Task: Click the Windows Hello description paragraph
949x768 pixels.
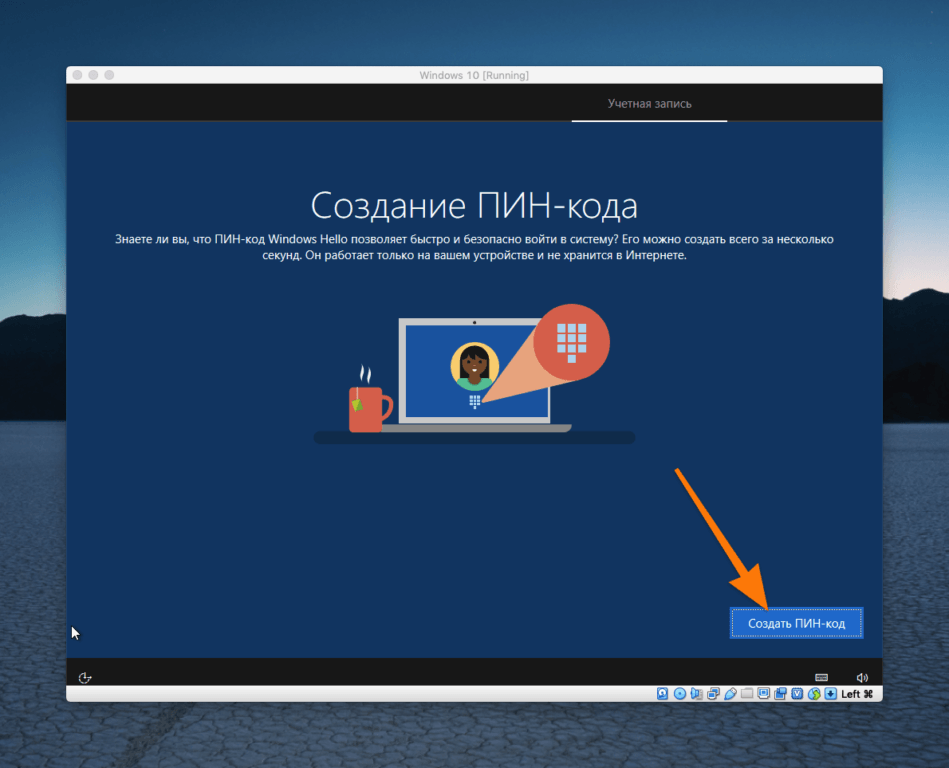Action: (474, 247)
